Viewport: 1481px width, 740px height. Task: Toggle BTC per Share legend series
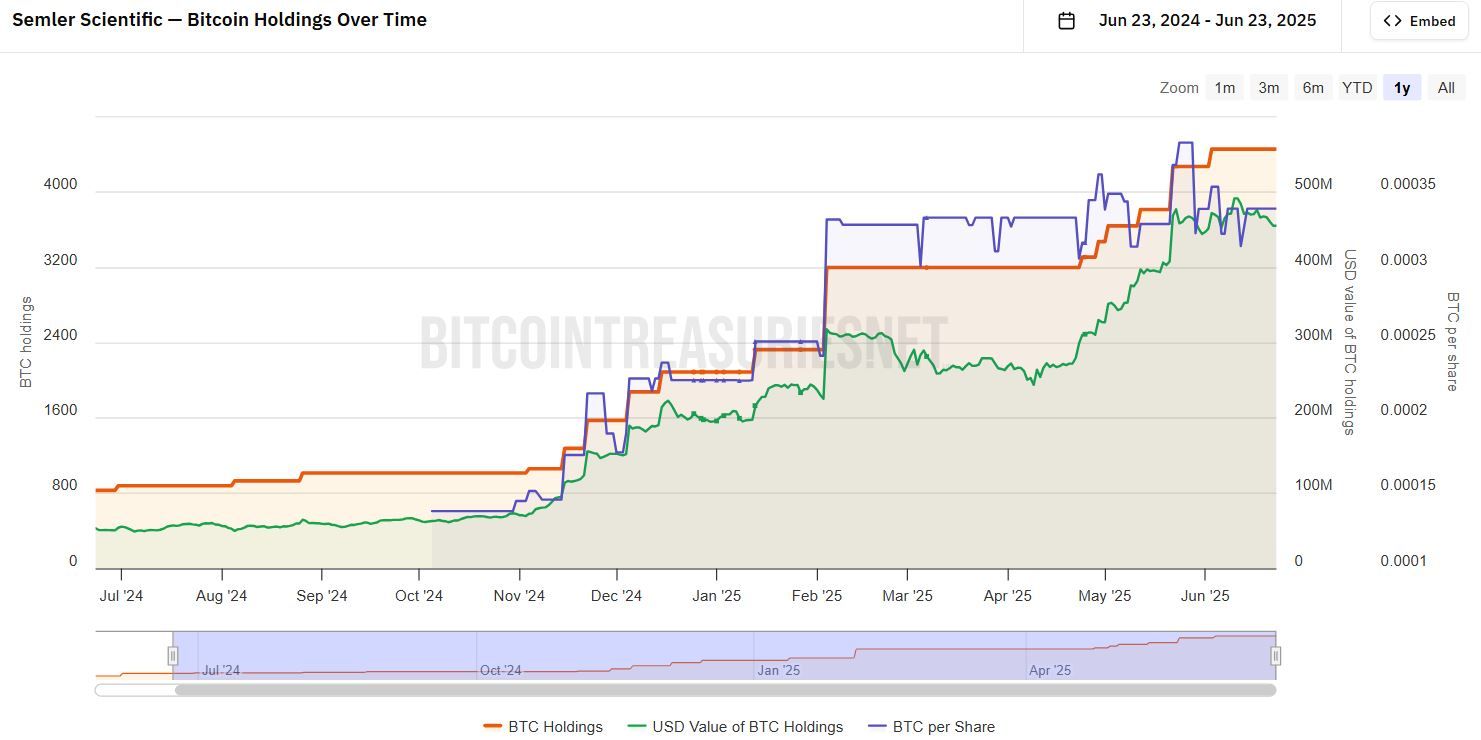pos(931,727)
